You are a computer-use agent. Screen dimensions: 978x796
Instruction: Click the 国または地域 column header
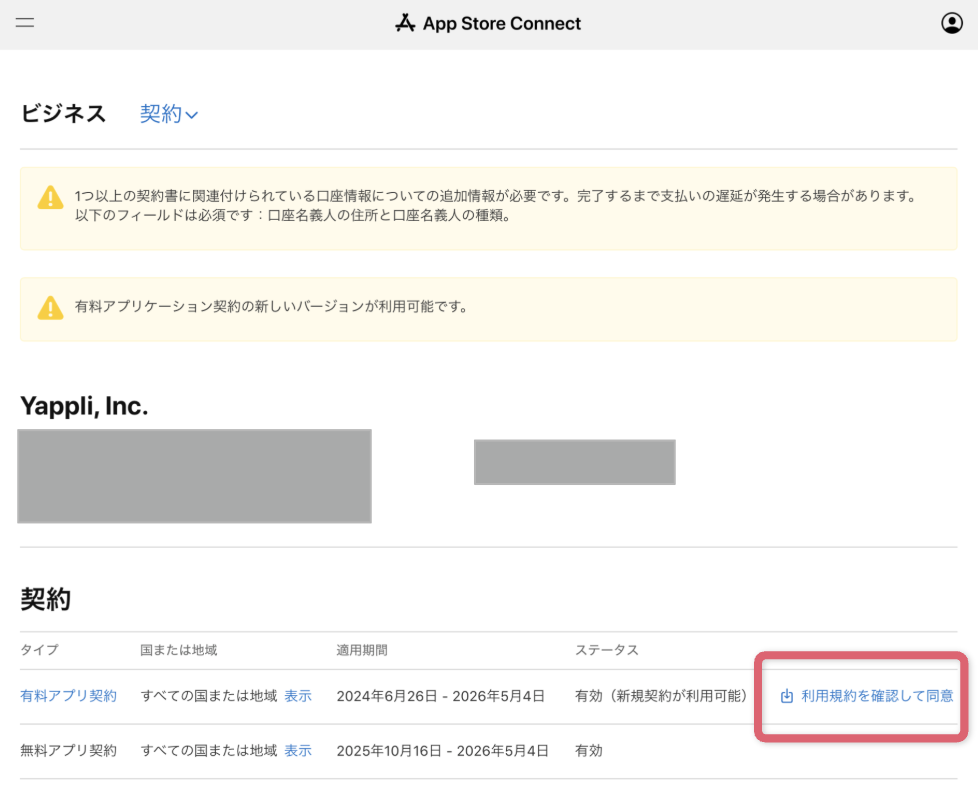(178, 650)
